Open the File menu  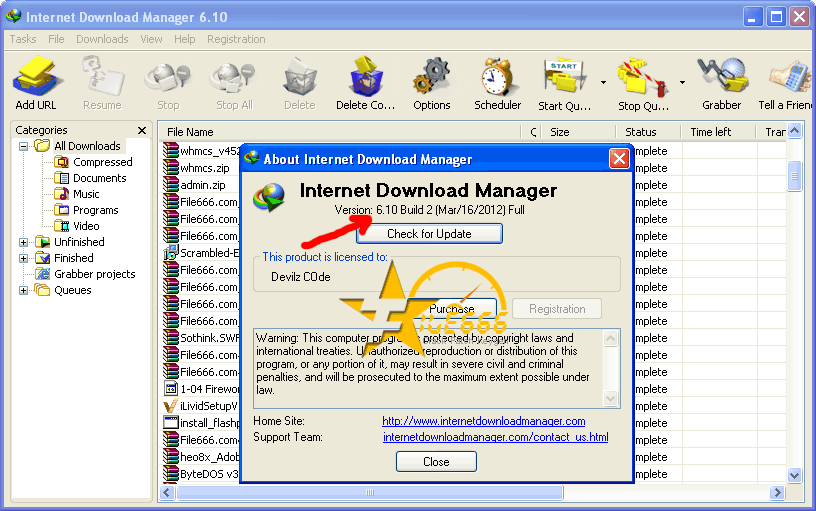[56, 40]
